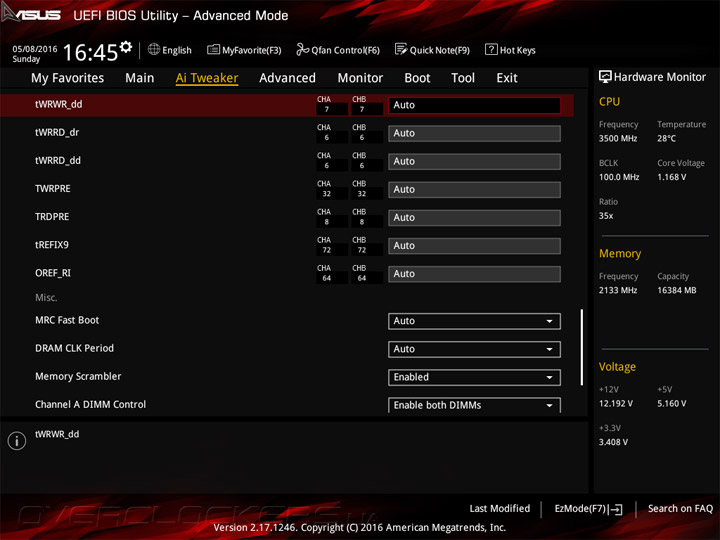
Task: Click the info circle icon beside tWRWR_dd help
Action: click(17, 441)
